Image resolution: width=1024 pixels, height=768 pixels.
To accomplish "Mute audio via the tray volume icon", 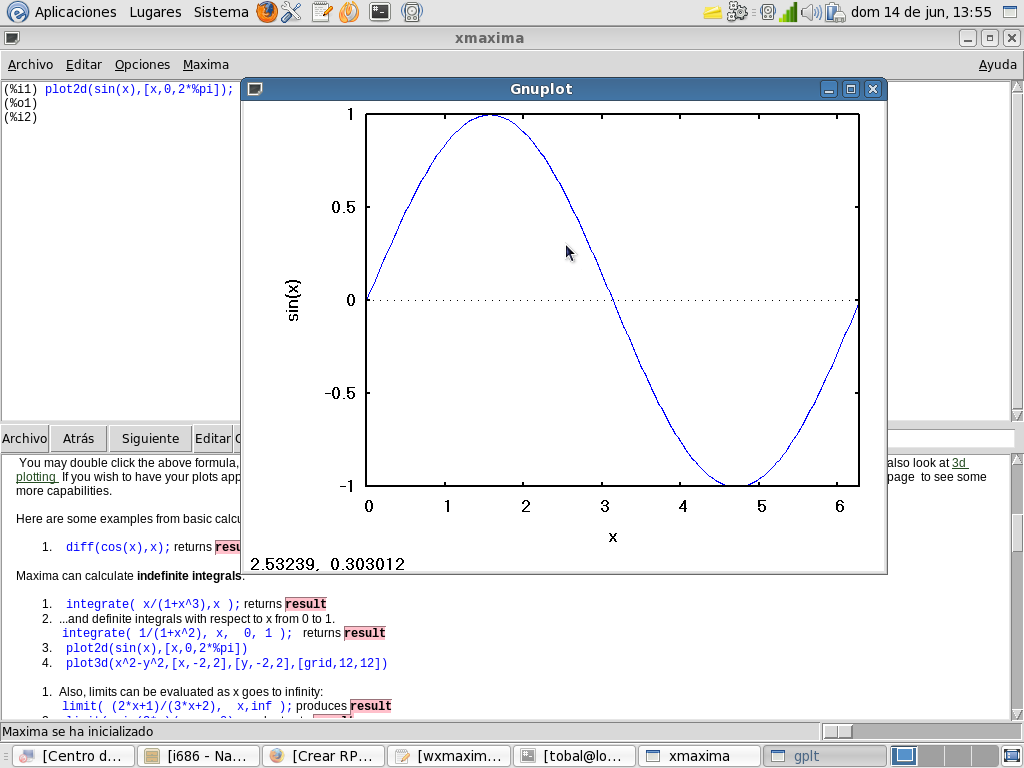I will click(x=812, y=12).
